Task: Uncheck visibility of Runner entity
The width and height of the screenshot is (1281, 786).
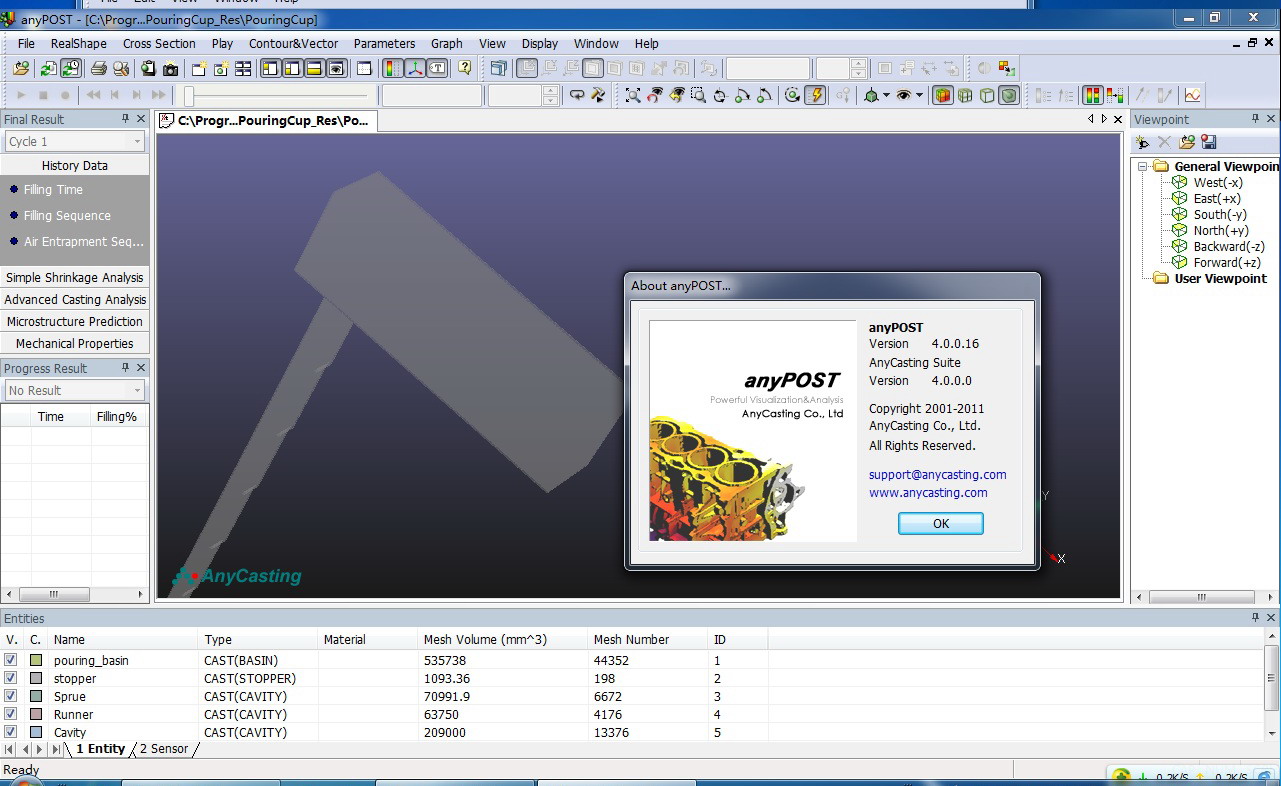Action: click(x=11, y=714)
